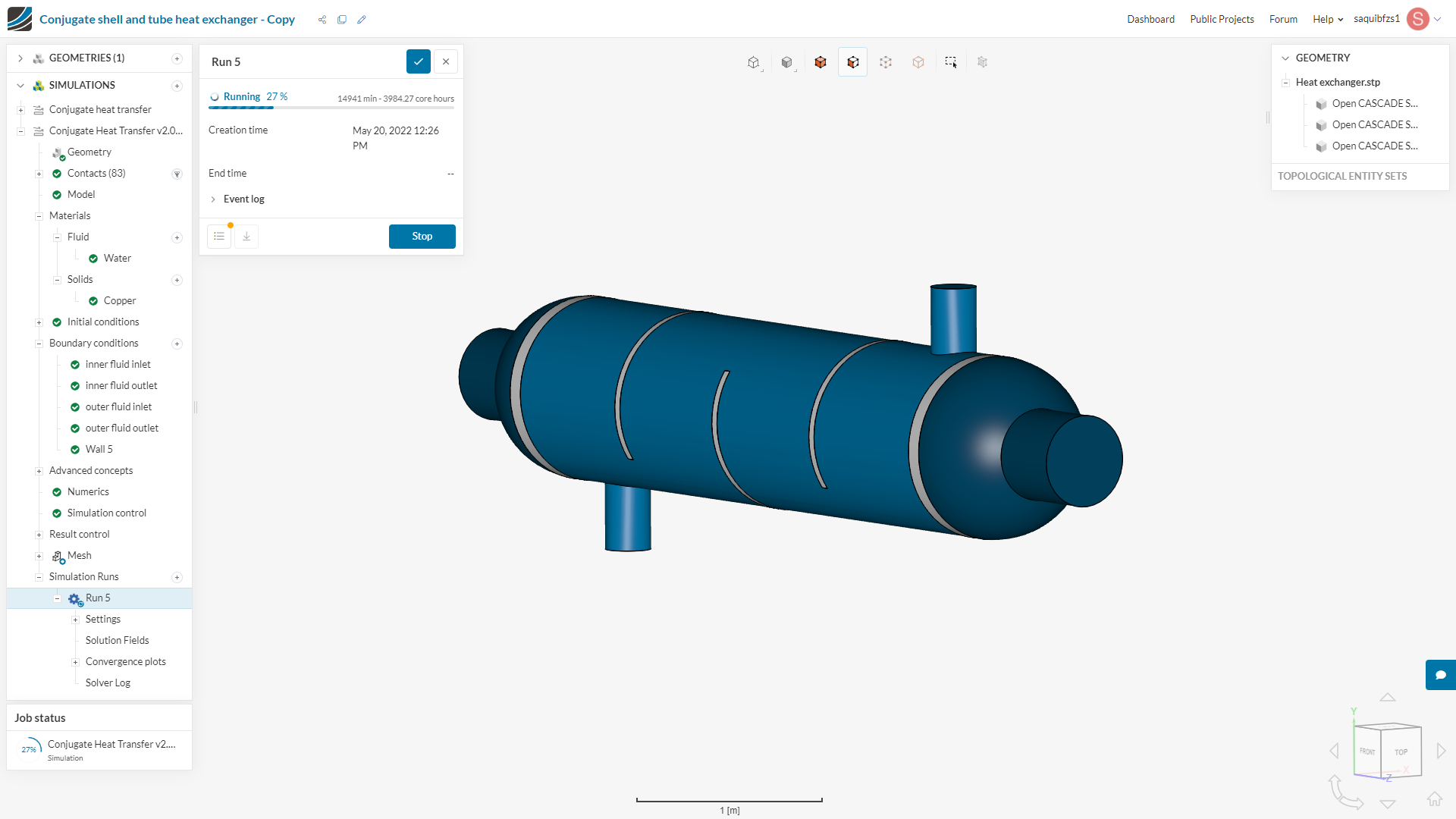Screen dimensions: 1456x819
Task: Download Run 5 results
Action: 246,237
